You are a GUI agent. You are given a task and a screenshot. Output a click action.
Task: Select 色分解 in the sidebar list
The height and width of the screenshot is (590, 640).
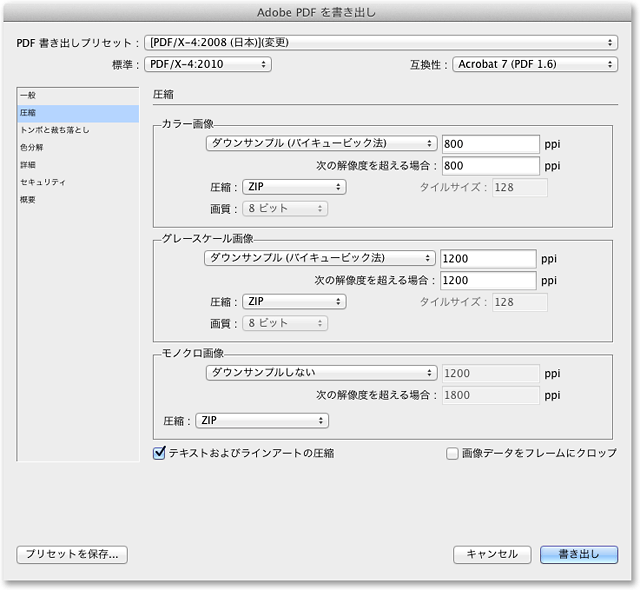(32, 148)
